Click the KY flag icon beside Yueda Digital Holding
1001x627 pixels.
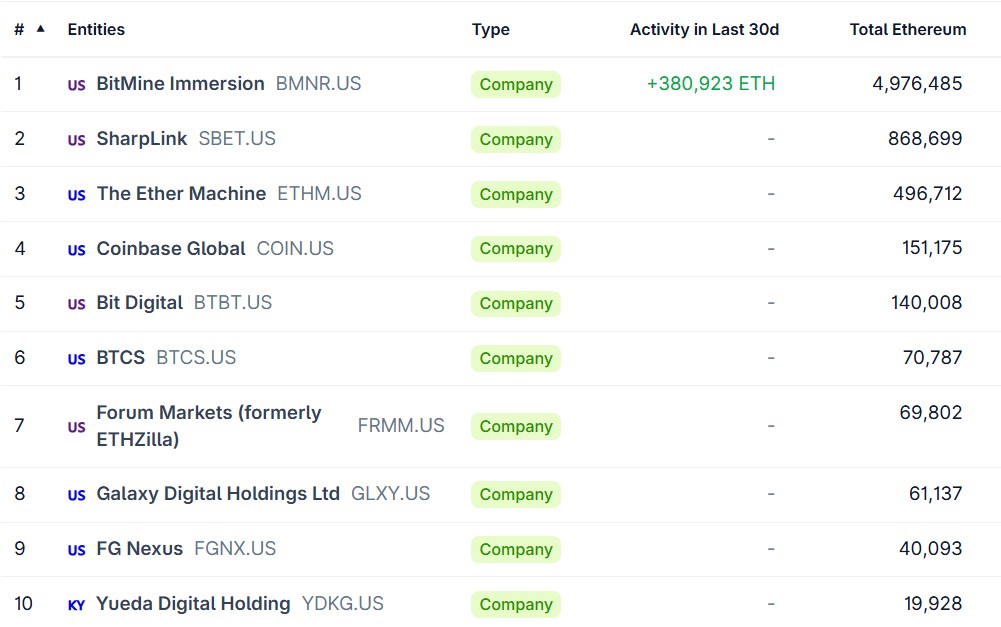click(76, 604)
